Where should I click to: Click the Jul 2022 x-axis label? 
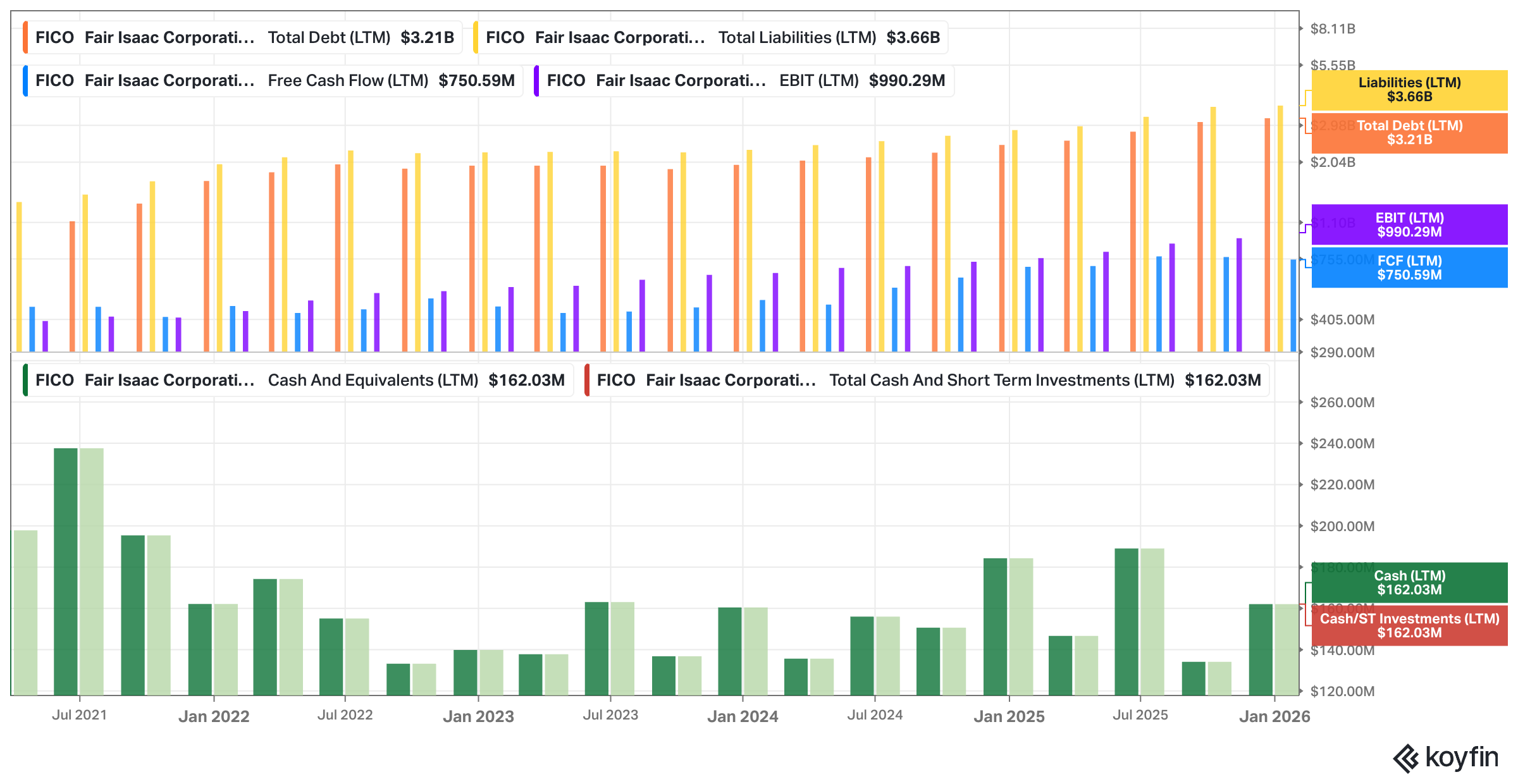(345, 715)
